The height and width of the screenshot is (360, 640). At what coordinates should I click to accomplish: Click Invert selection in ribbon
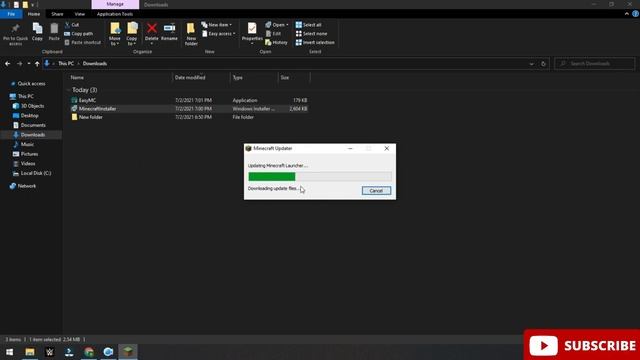315,42
